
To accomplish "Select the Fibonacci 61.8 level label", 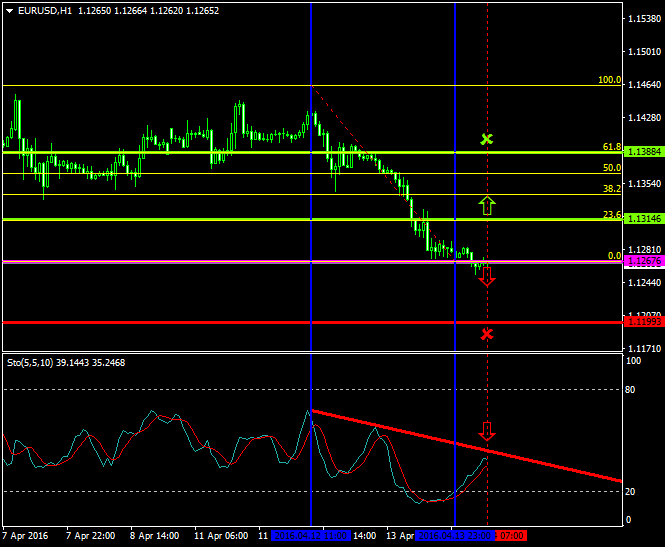I will pyautogui.click(x=612, y=147).
